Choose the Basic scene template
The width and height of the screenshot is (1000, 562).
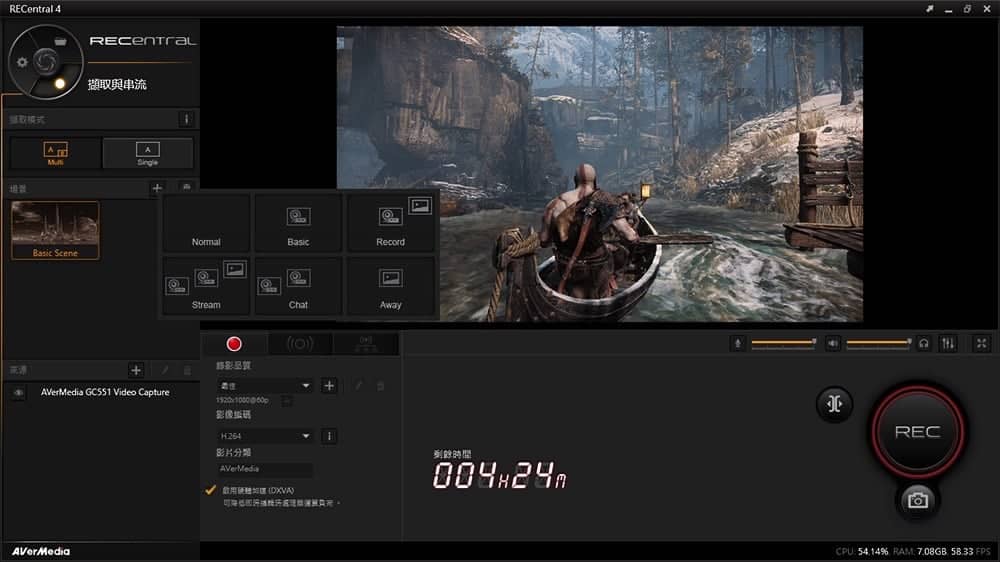[x=298, y=223]
